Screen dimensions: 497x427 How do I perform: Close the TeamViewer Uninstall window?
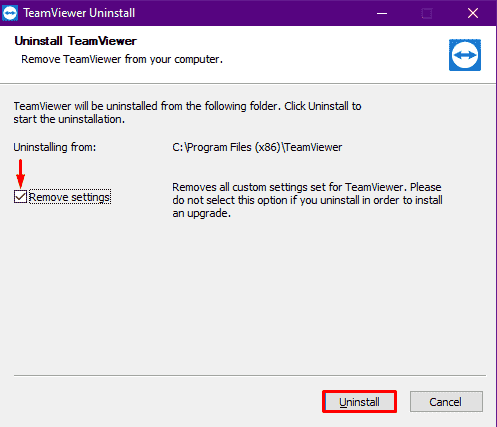(473, 13)
